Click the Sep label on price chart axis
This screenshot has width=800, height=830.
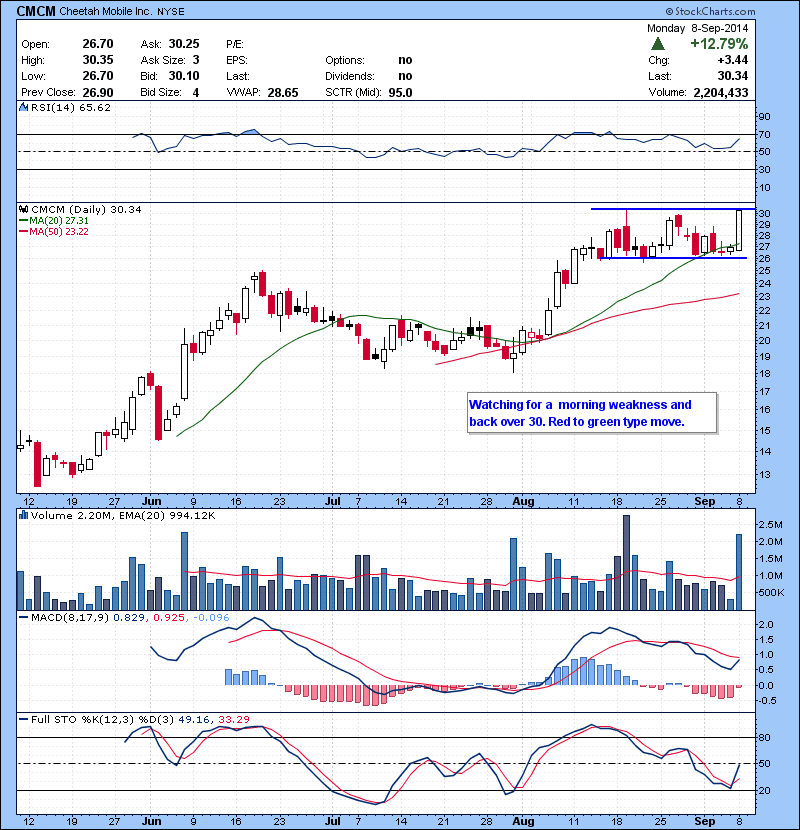pos(704,501)
